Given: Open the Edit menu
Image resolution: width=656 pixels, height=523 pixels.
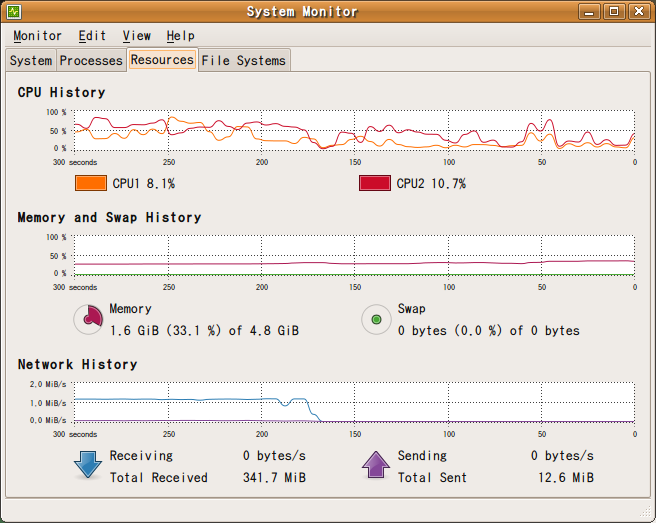Looking at the screenshot, I should pos(92,36).
